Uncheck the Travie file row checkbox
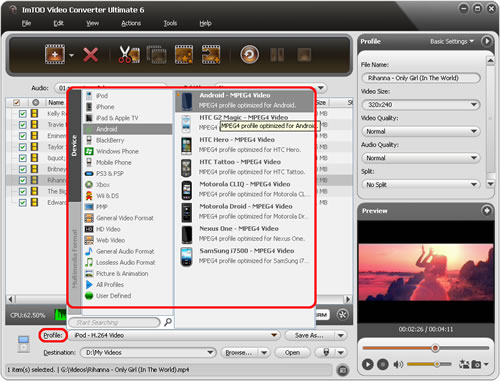The image size is (500, 381). (22, 125)
